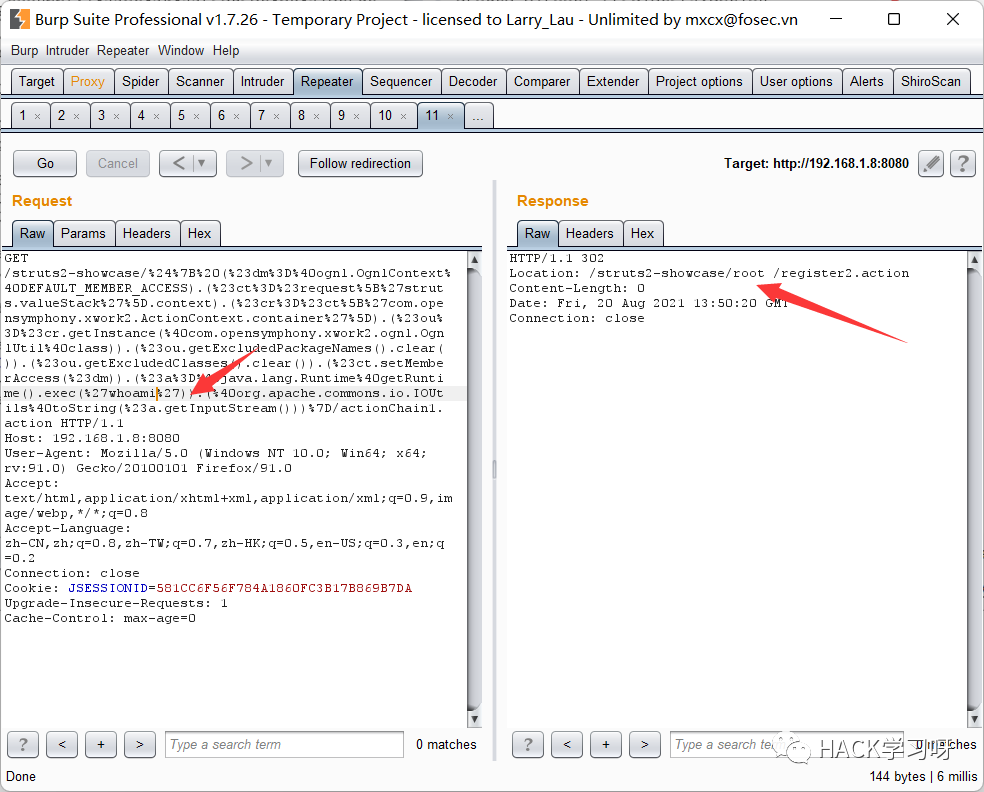Click the JSESSIONID cookie value text
The image size is (984, 792).
(284, 589)
